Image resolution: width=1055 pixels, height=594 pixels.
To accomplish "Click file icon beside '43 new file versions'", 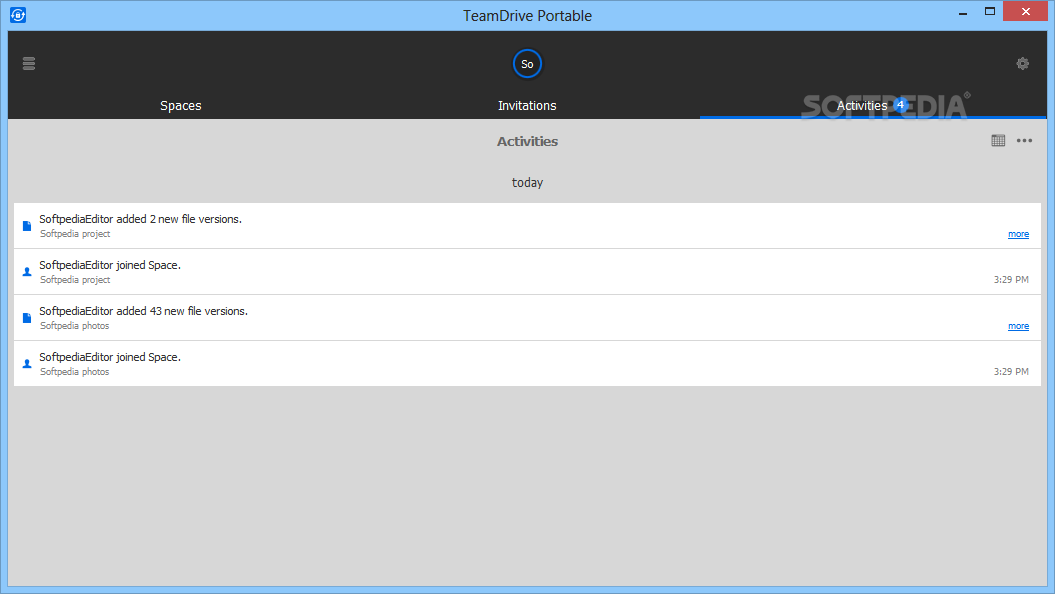I will (27, 318).
